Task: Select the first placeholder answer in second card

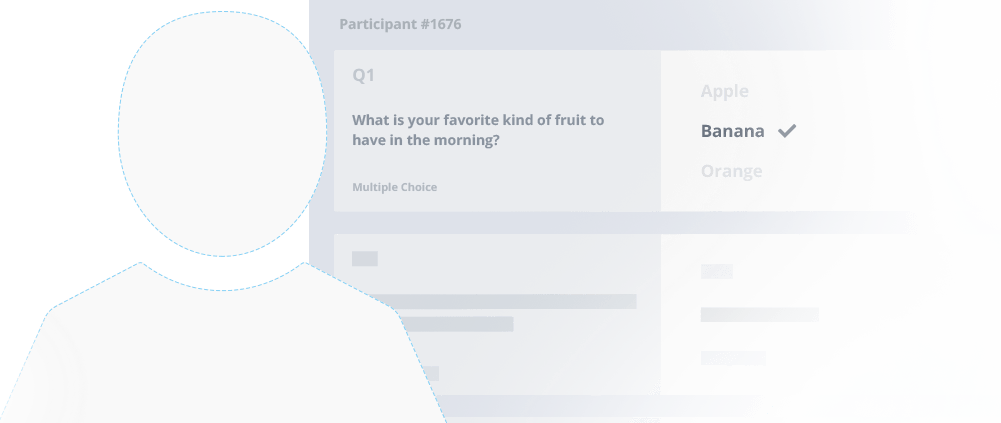Action: pyautogui.click(x=716, y=271)
